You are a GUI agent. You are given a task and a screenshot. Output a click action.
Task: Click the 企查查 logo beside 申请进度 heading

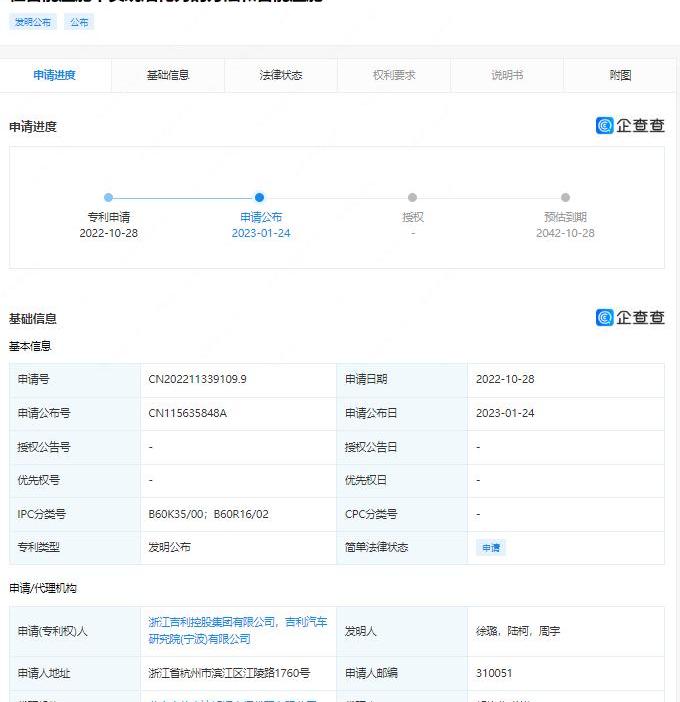click(x=630, y=126)
